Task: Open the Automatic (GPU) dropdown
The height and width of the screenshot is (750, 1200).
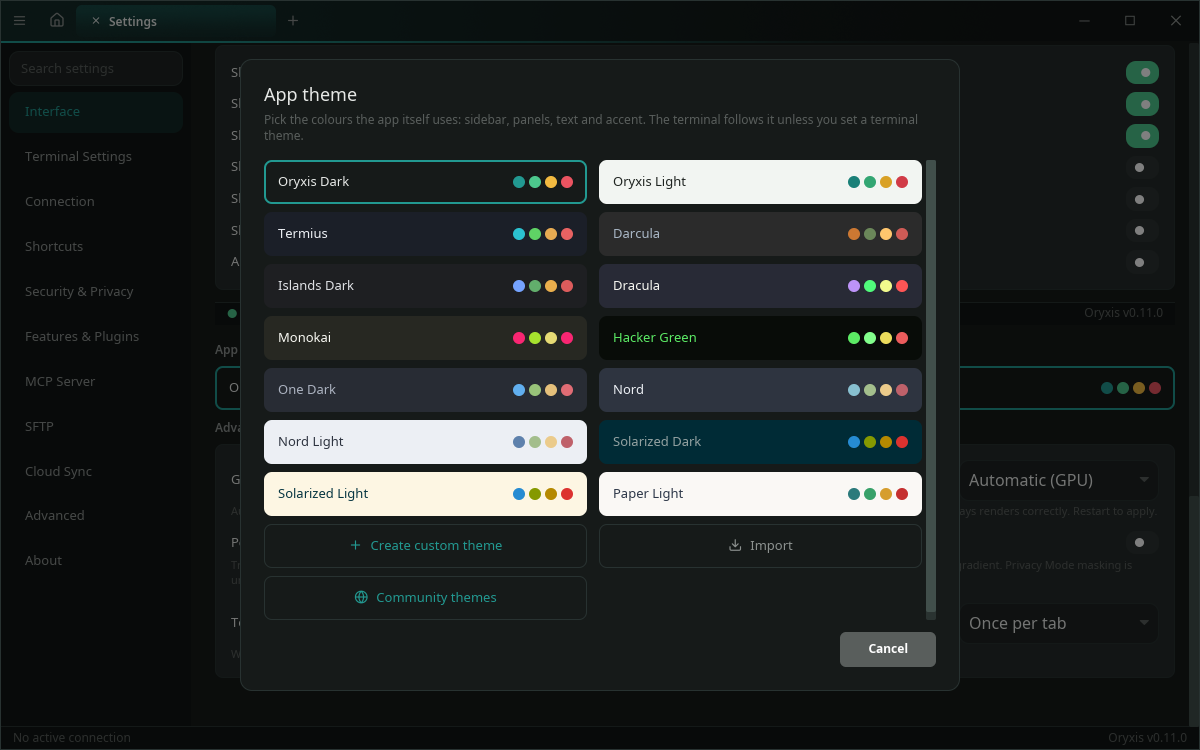Action: click(x=1059, y=481)
